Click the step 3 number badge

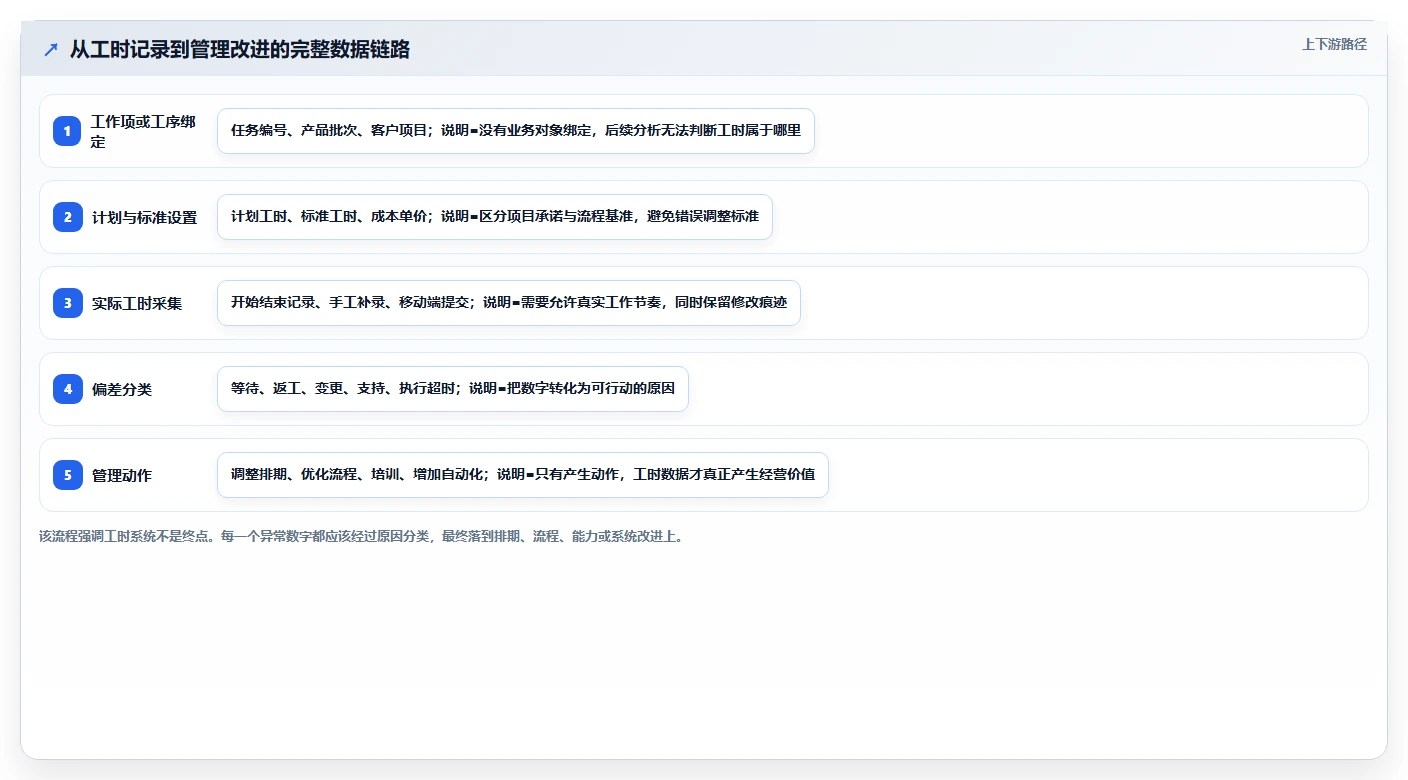pos(68,303)
